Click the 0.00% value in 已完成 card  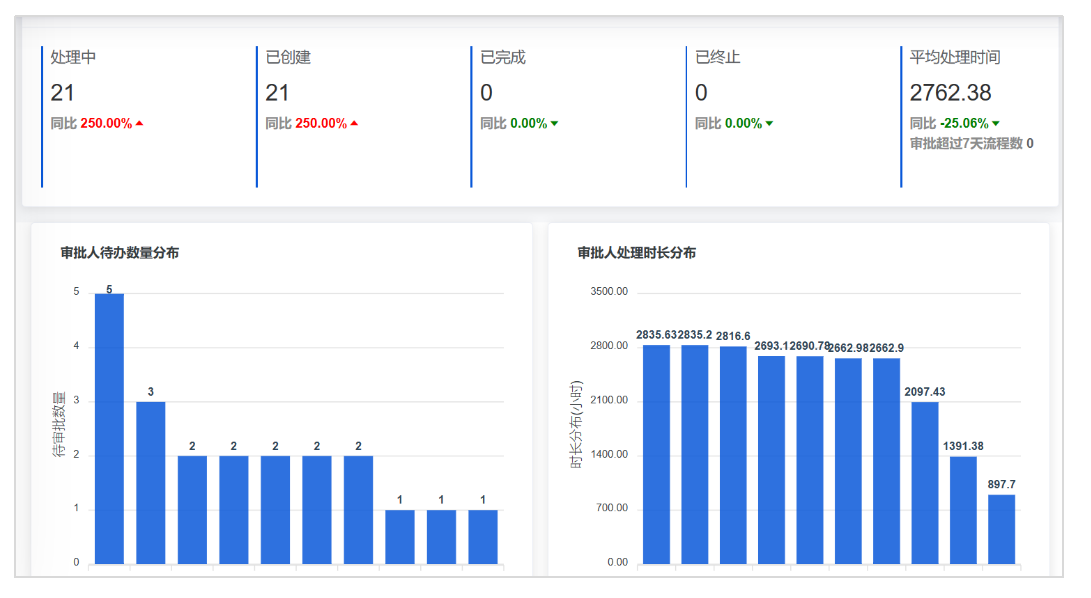coord(529,123)
